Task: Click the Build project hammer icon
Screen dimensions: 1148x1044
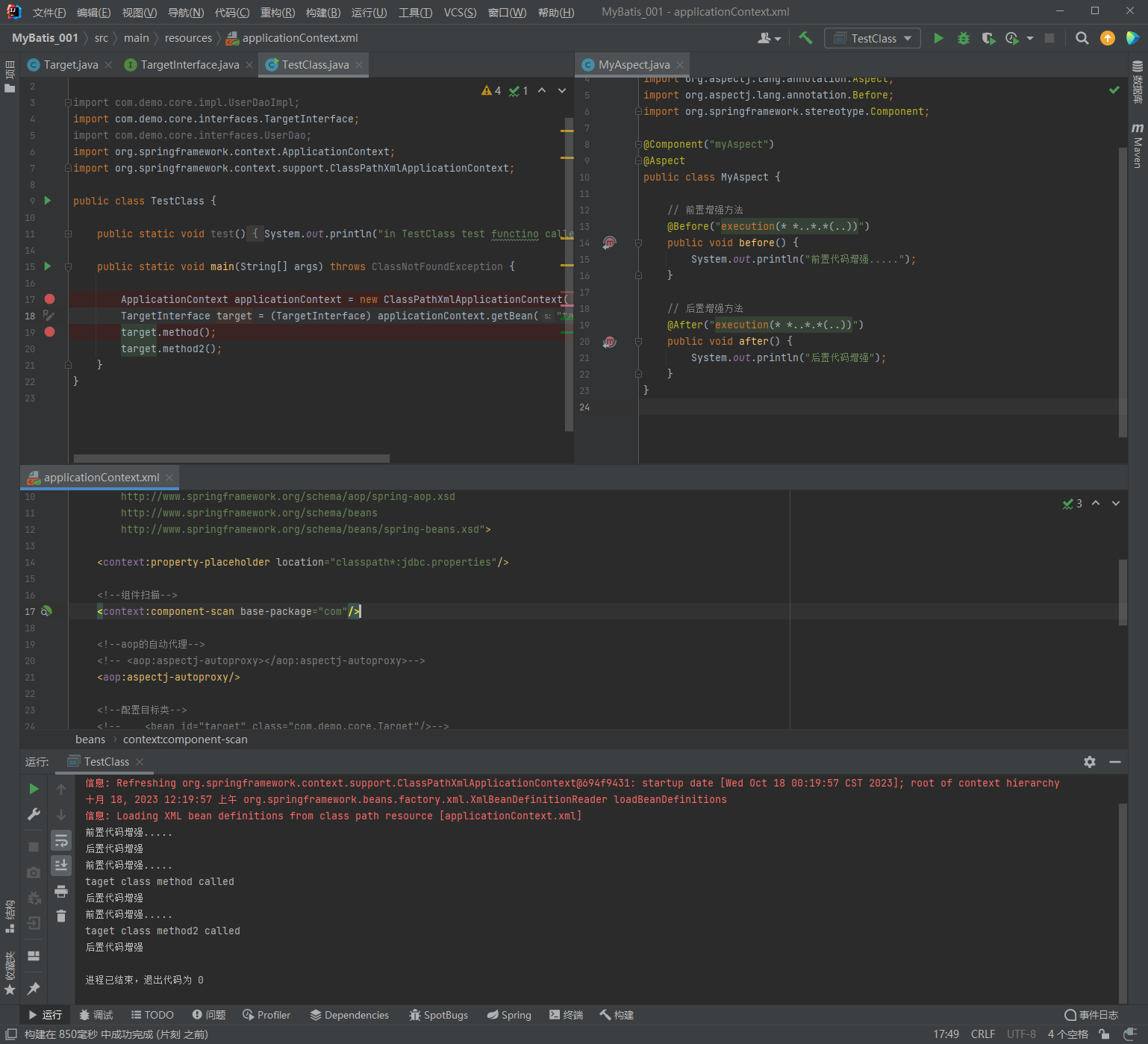Action: pyautogui.click(x=805, y=38)
